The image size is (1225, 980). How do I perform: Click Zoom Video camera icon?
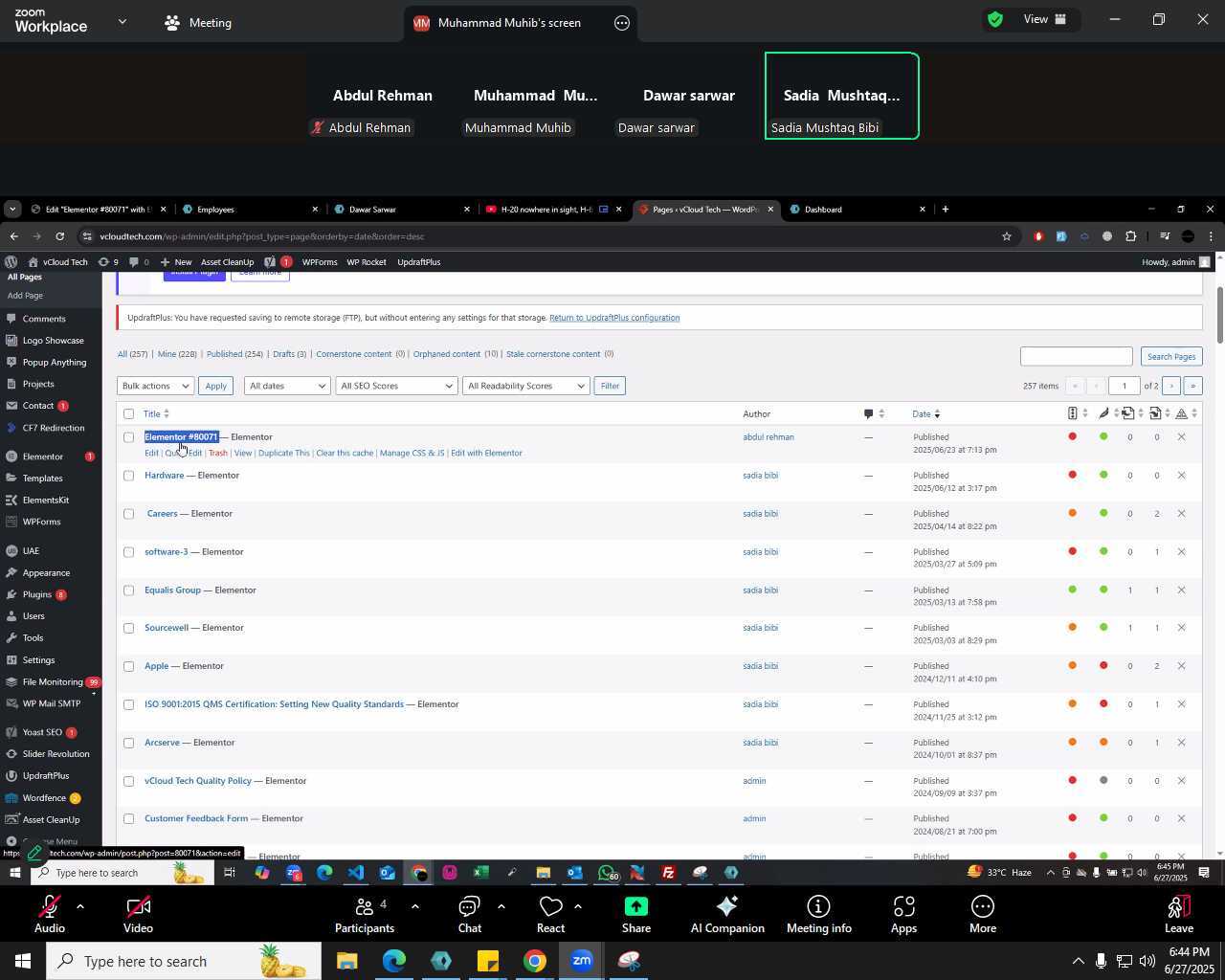(x=138, y=907)
